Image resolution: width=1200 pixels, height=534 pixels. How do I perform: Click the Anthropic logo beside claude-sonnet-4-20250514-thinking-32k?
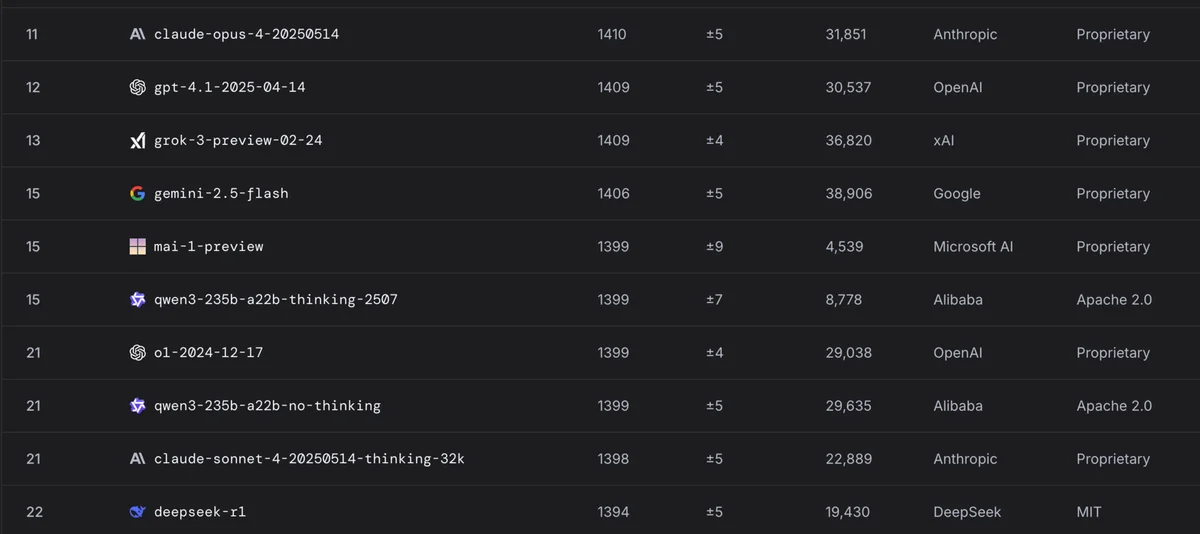(138, 459)
